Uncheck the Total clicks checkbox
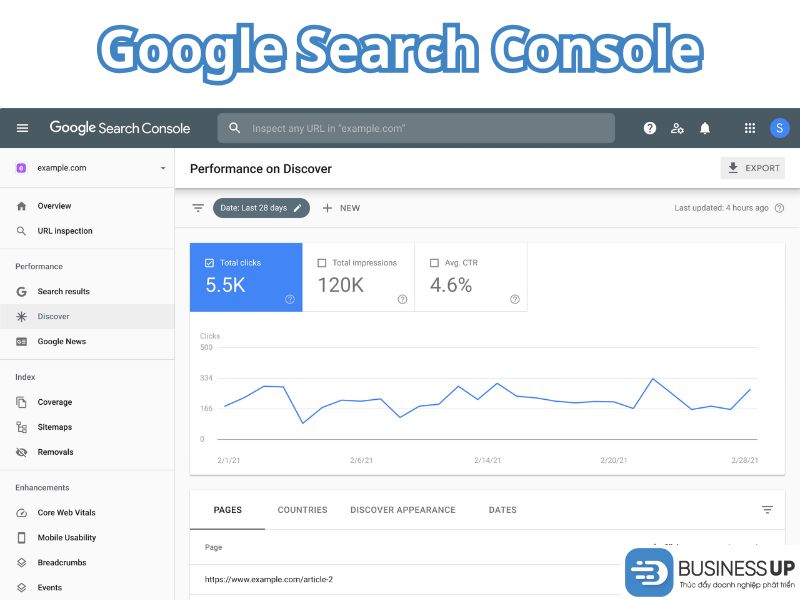Screen dimensions: 800x600 [209, 263]
